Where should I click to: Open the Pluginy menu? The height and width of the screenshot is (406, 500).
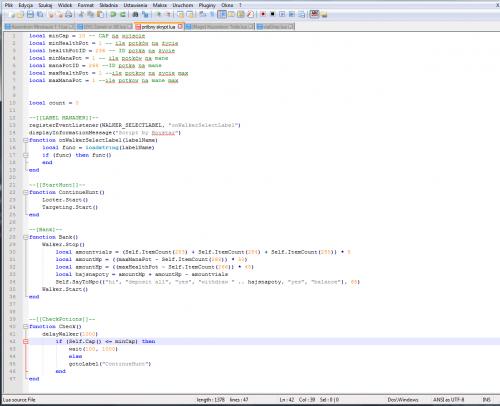(x=207, y=5)
